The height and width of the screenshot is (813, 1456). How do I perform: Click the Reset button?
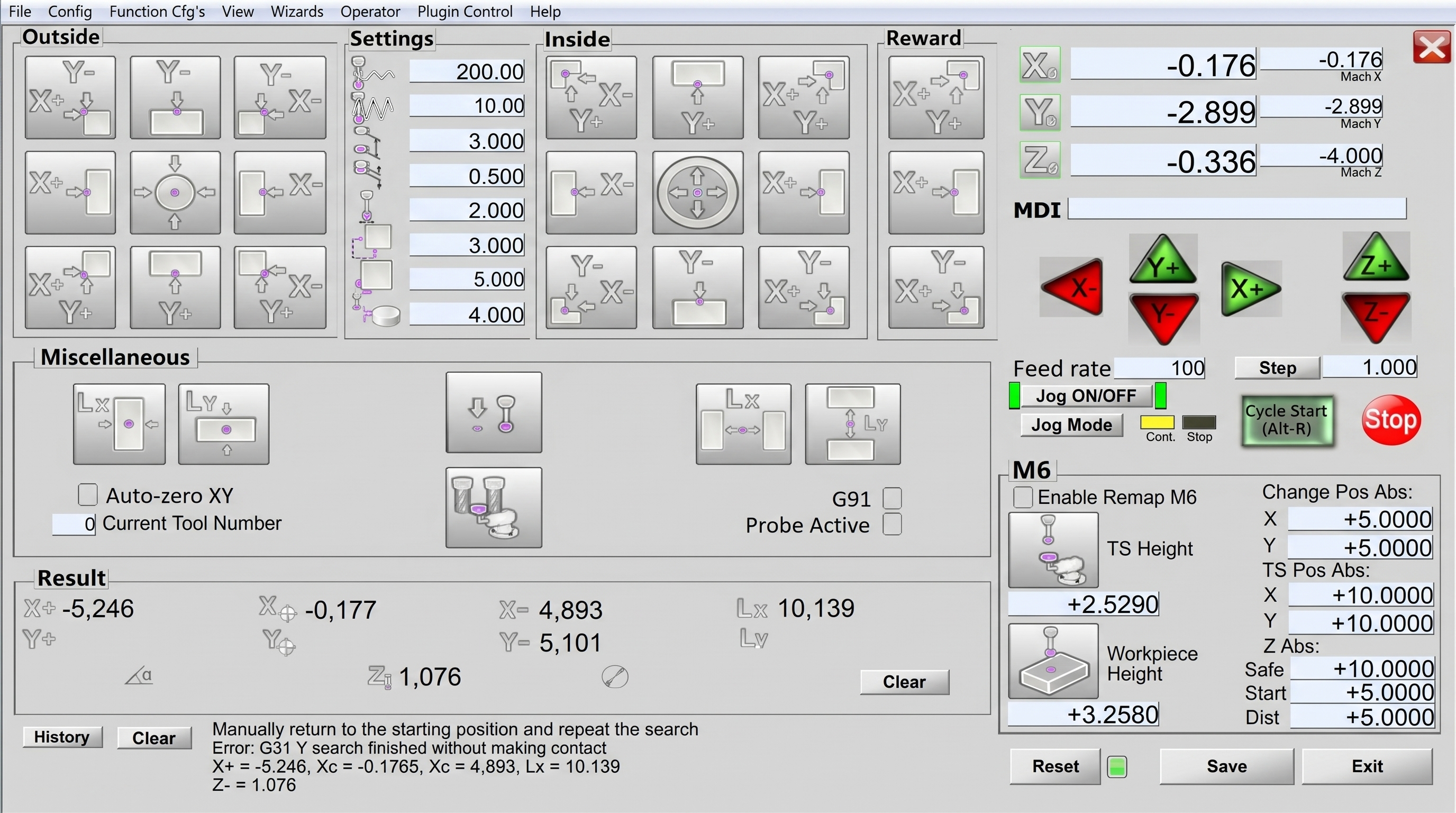click(1055, 766)
